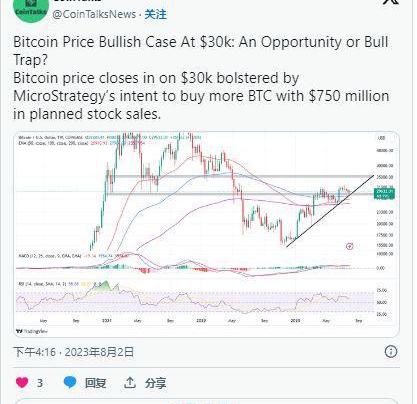Click the purple circle marker on chart
This screenshot has height=404, width=417.
(349, 246)
